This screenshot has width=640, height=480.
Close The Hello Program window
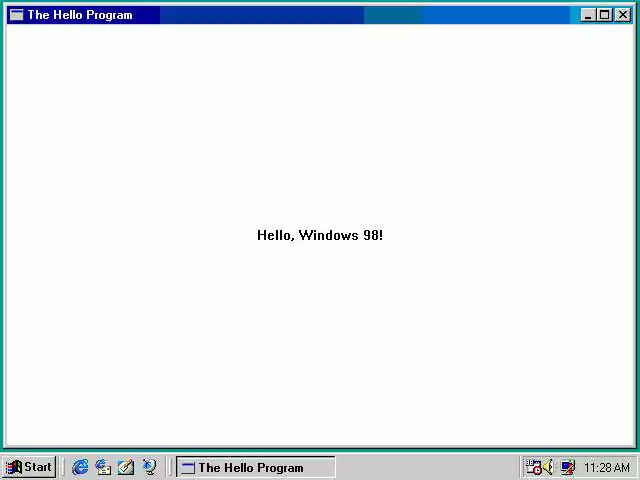[622, 15]
